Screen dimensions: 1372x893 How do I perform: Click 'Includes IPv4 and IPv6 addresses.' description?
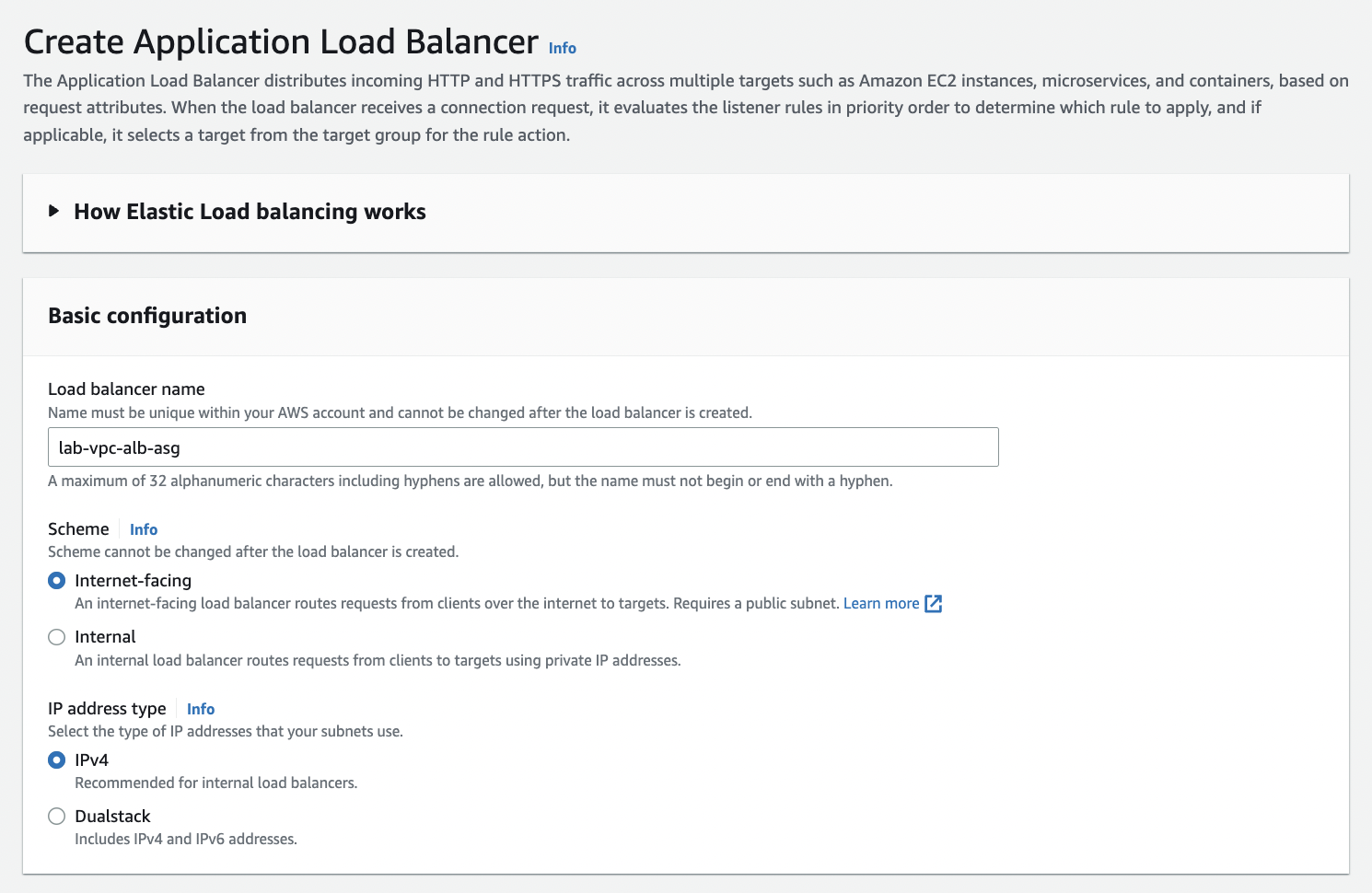click(x=186, y=840)
